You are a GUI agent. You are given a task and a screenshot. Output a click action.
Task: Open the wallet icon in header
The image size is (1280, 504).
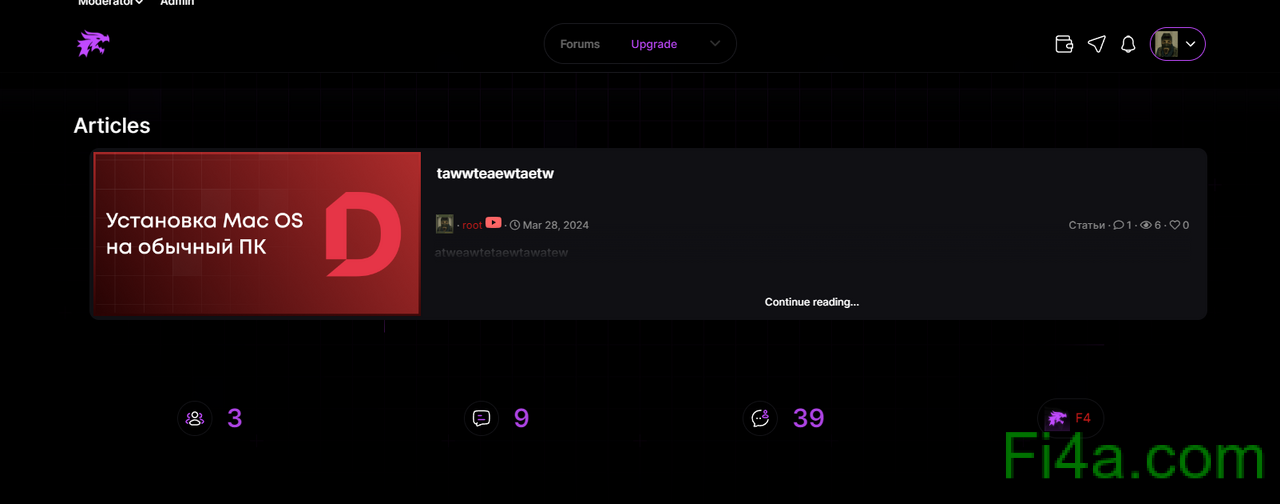pos(1064,44)
